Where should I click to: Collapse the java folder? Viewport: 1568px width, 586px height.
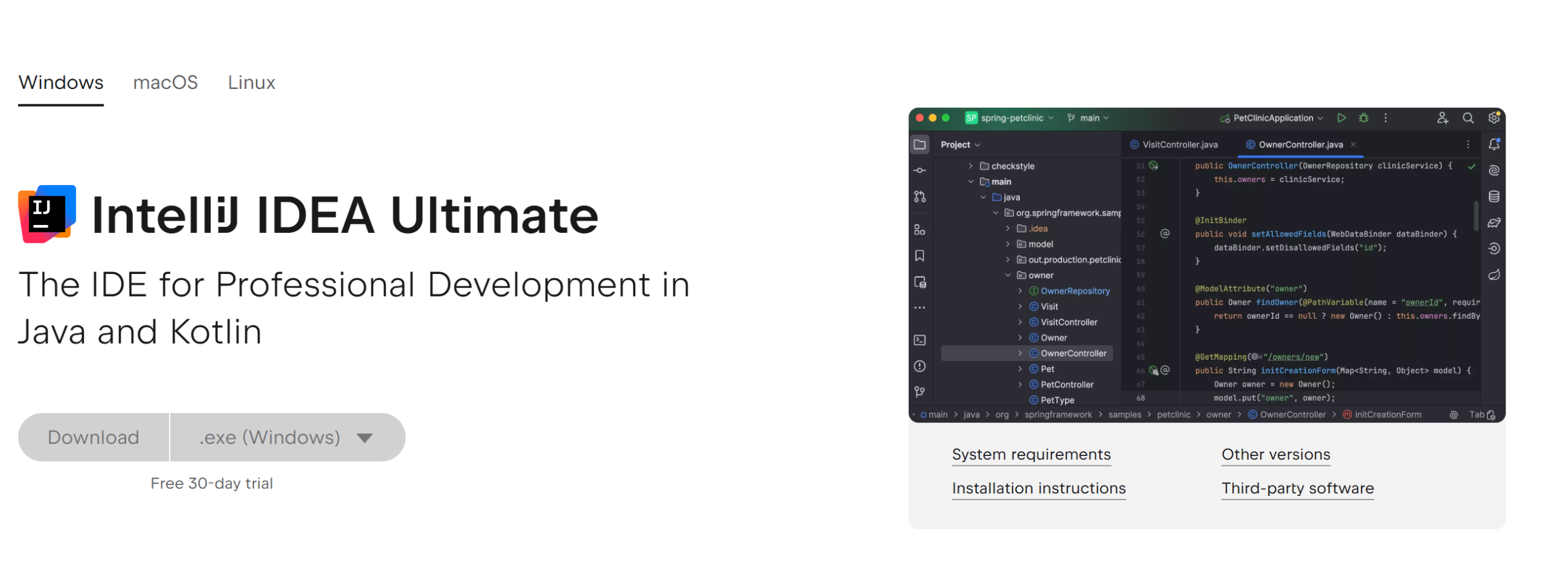point(982,197)
